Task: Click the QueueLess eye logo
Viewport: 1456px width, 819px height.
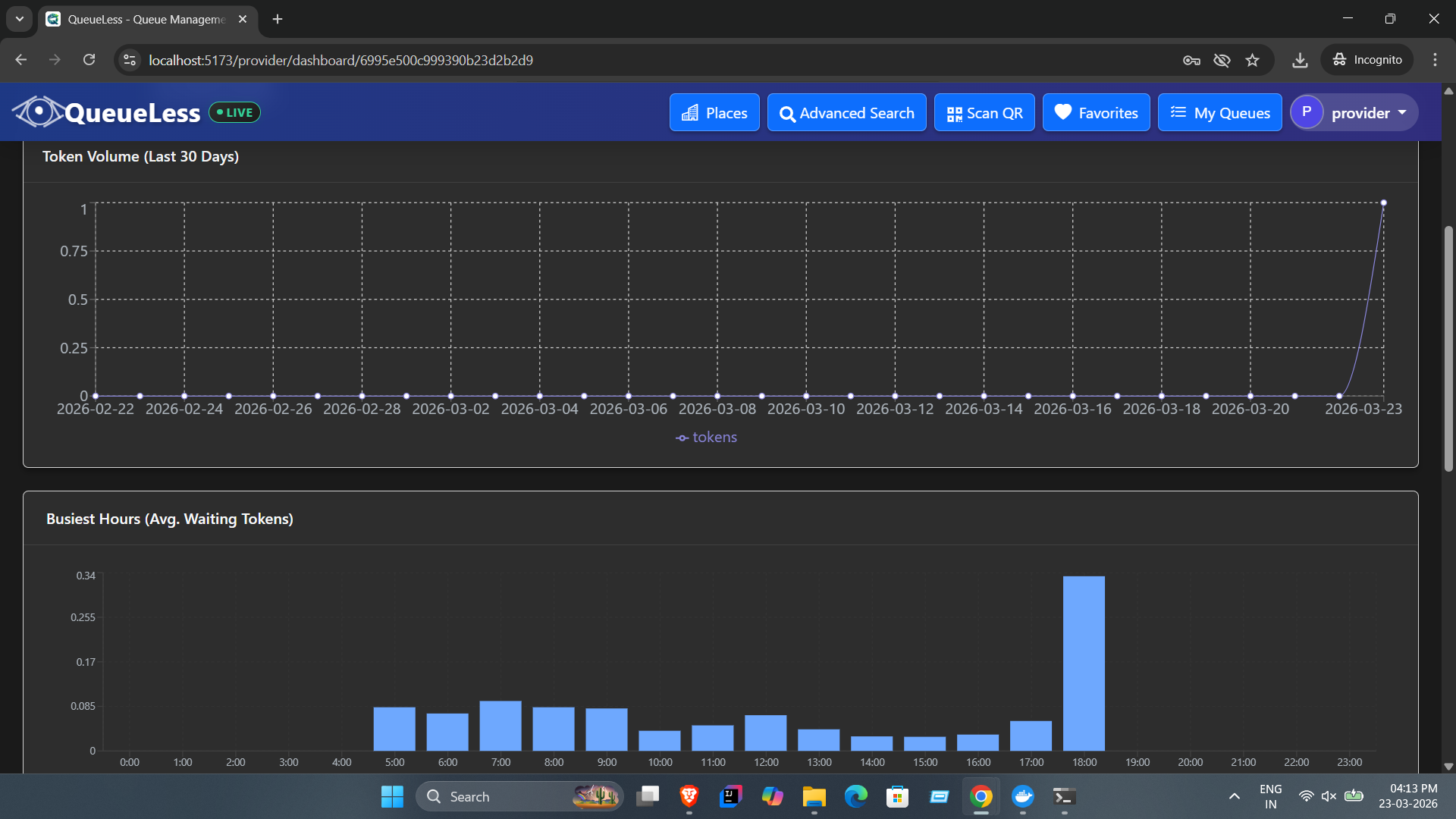Action: (x=37, y=112)
